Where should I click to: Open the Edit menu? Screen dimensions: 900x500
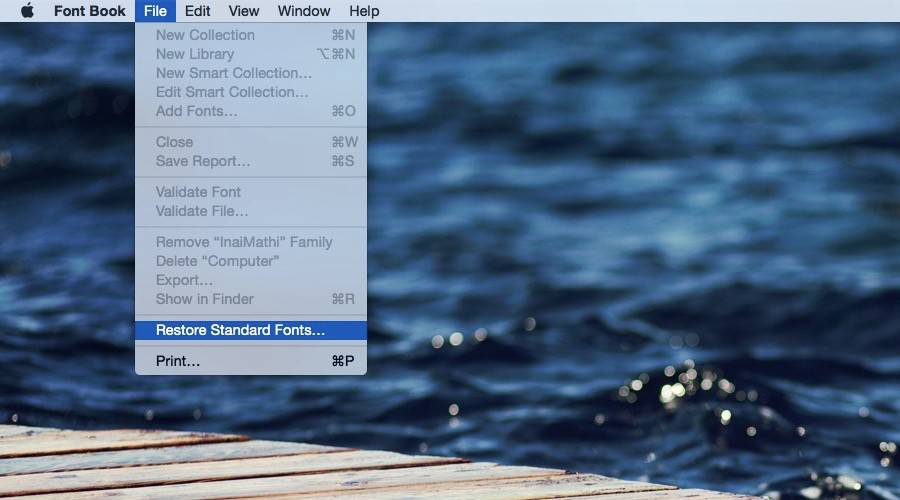click(x=197, y=11)
